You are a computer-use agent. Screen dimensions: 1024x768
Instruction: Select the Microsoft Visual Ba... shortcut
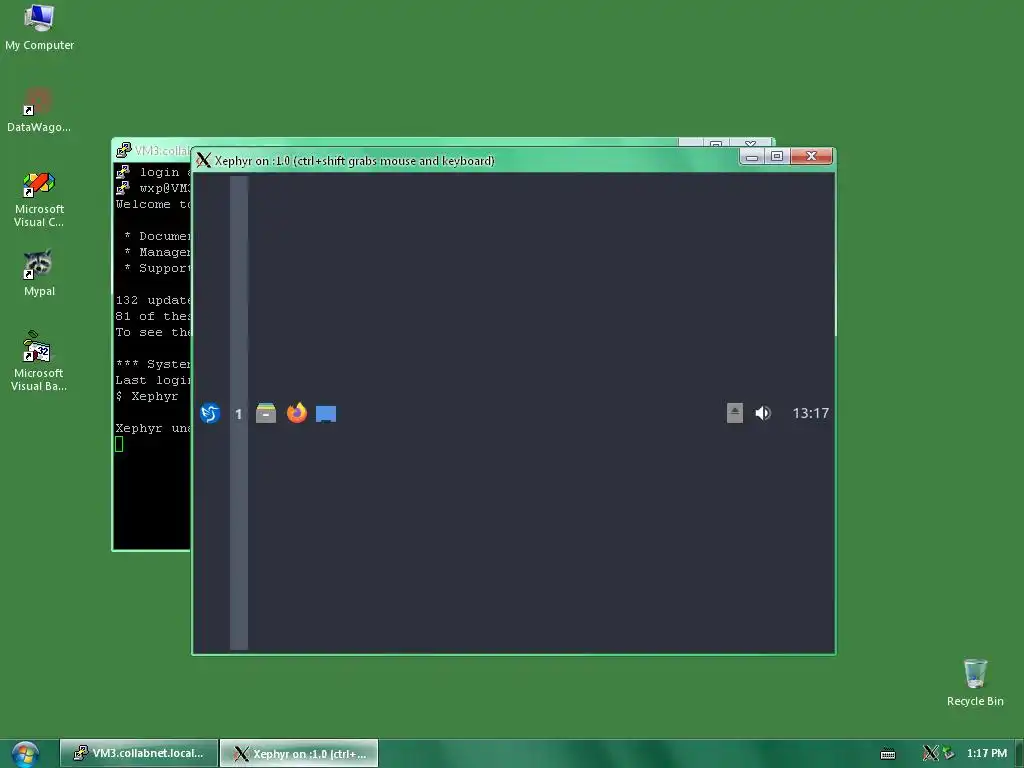(x=39, y=360)
